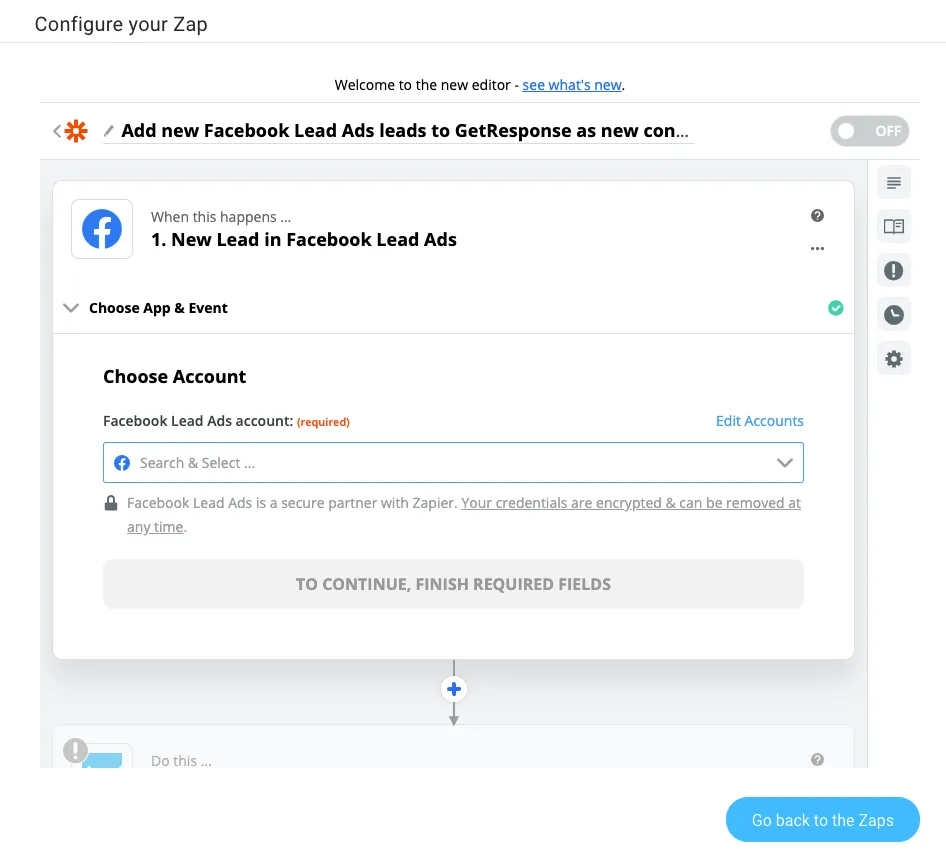
Task: Open the book guide icon in sidebar
Action: tap(894, 226)
